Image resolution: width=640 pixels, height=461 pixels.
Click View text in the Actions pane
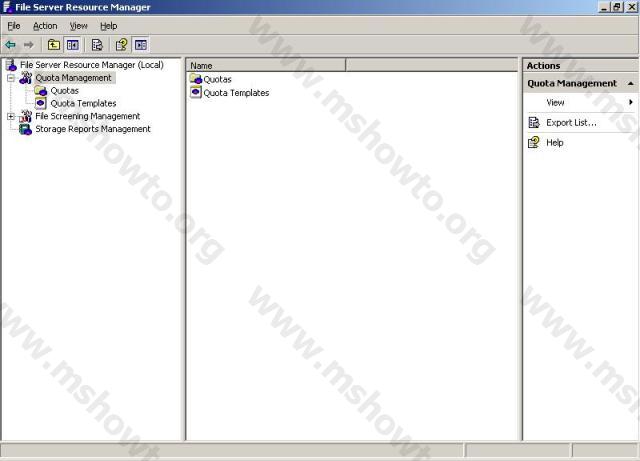coord(555,102)
